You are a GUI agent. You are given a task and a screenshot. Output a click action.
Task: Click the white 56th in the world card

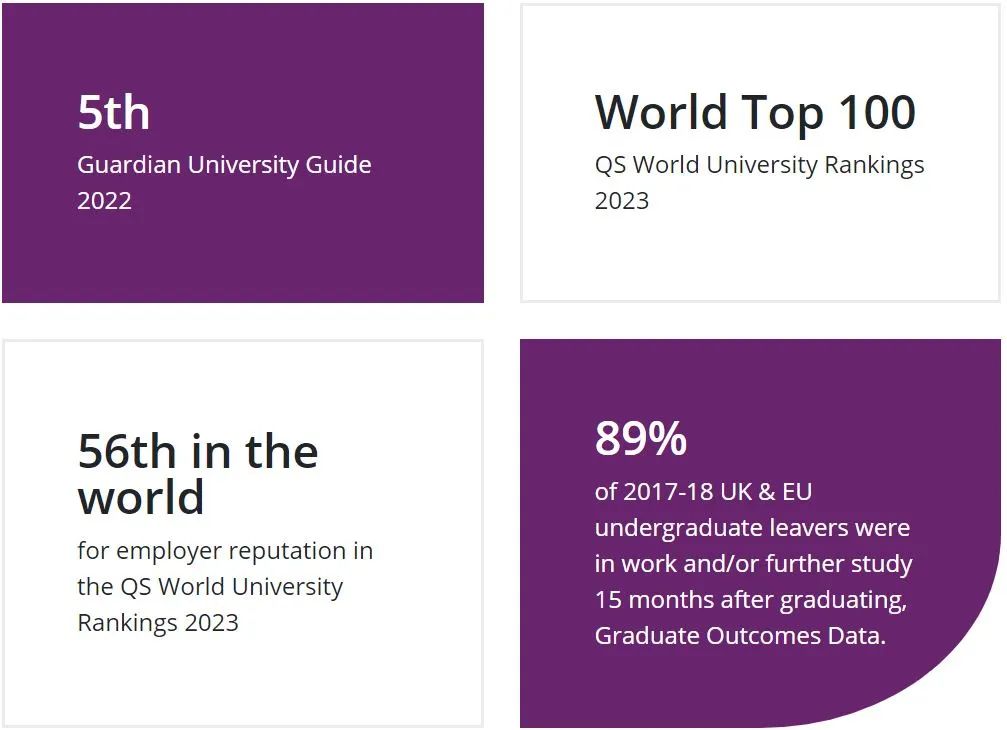[x=243, y=534]
